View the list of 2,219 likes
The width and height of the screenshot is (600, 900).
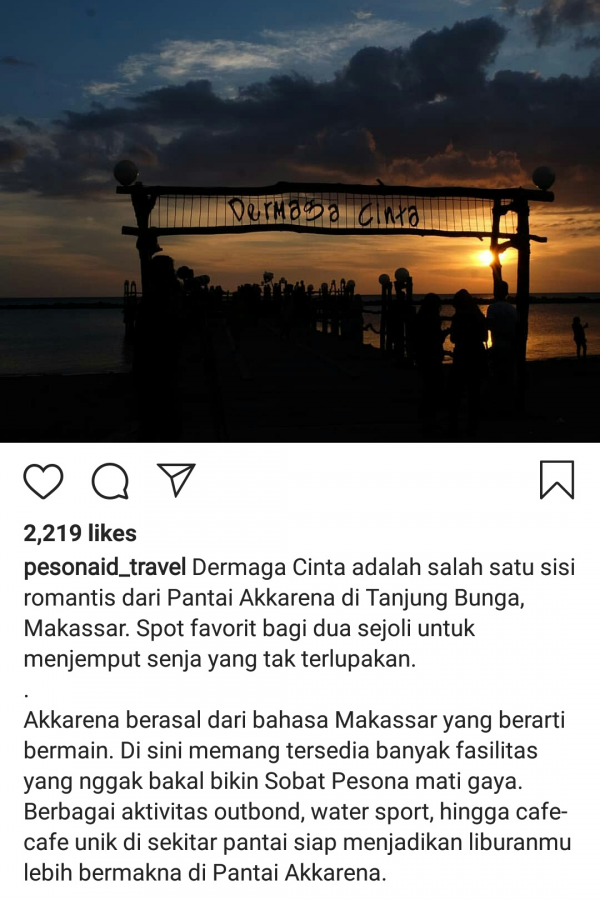(80, 533)
